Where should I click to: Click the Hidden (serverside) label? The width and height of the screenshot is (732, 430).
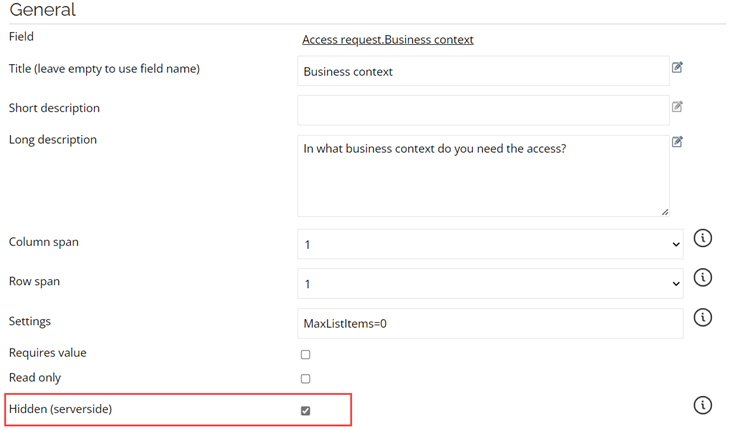[60, 409]
